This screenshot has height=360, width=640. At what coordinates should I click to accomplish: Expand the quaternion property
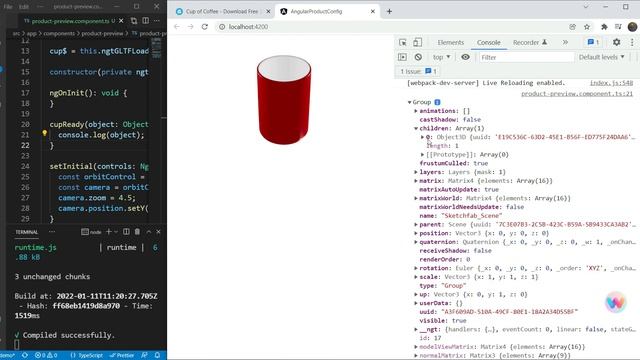(416, 242)
